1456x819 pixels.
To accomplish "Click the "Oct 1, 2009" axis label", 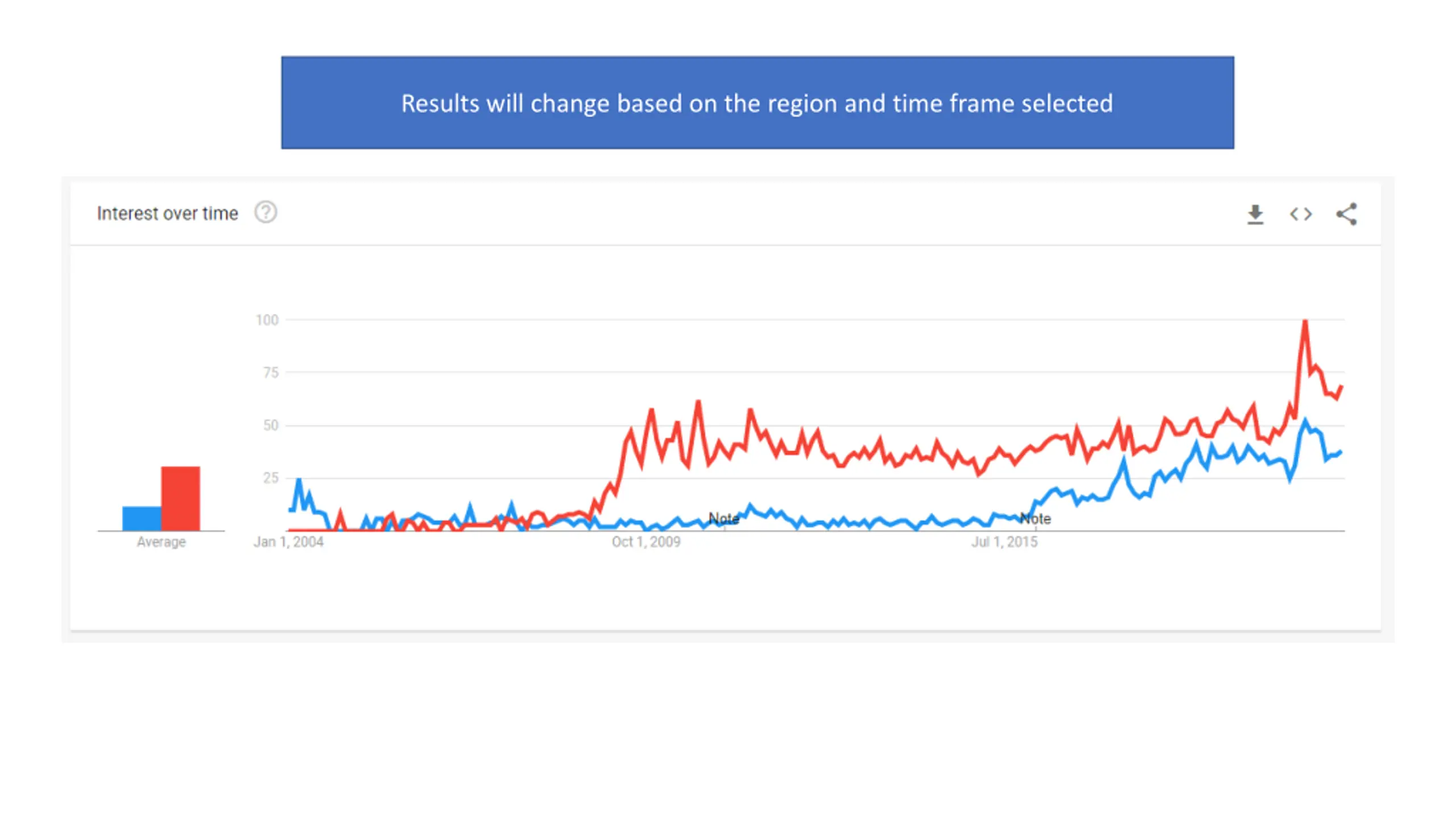I will point(646,542).
